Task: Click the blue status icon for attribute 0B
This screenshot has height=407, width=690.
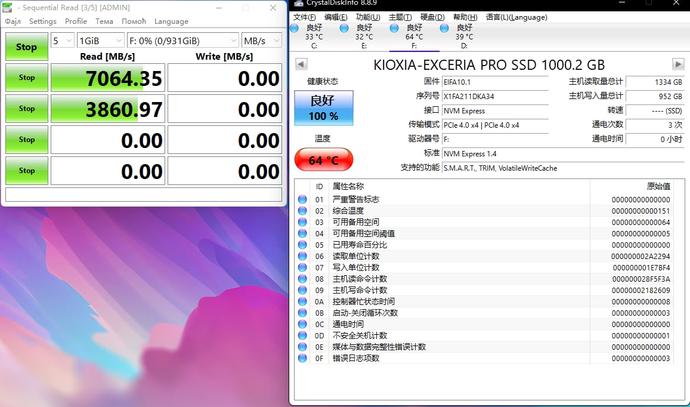Action: (x=302, y=313)
